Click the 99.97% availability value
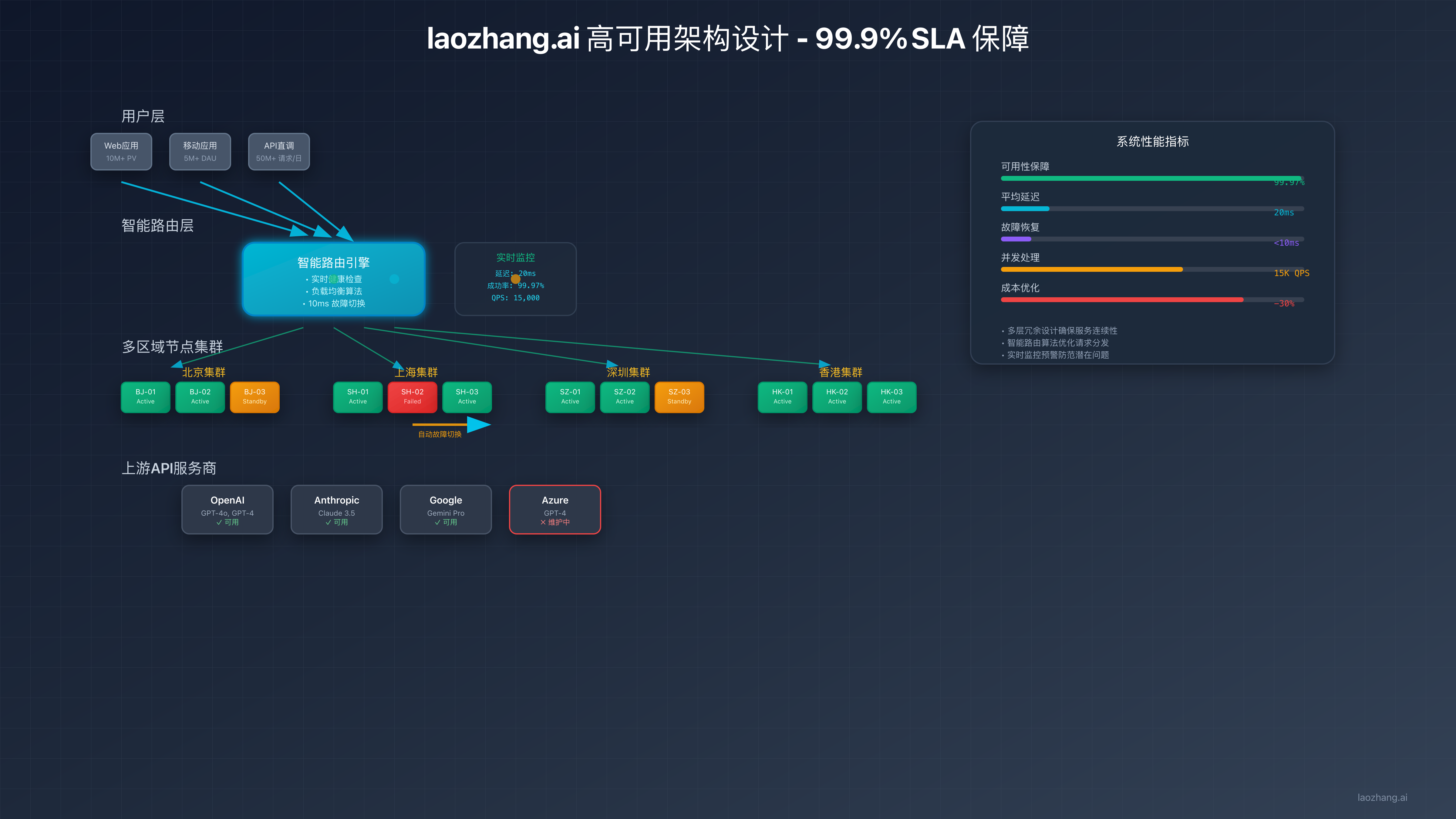The width and height of the screenshot is (1456, 819). coord(1289,183)
